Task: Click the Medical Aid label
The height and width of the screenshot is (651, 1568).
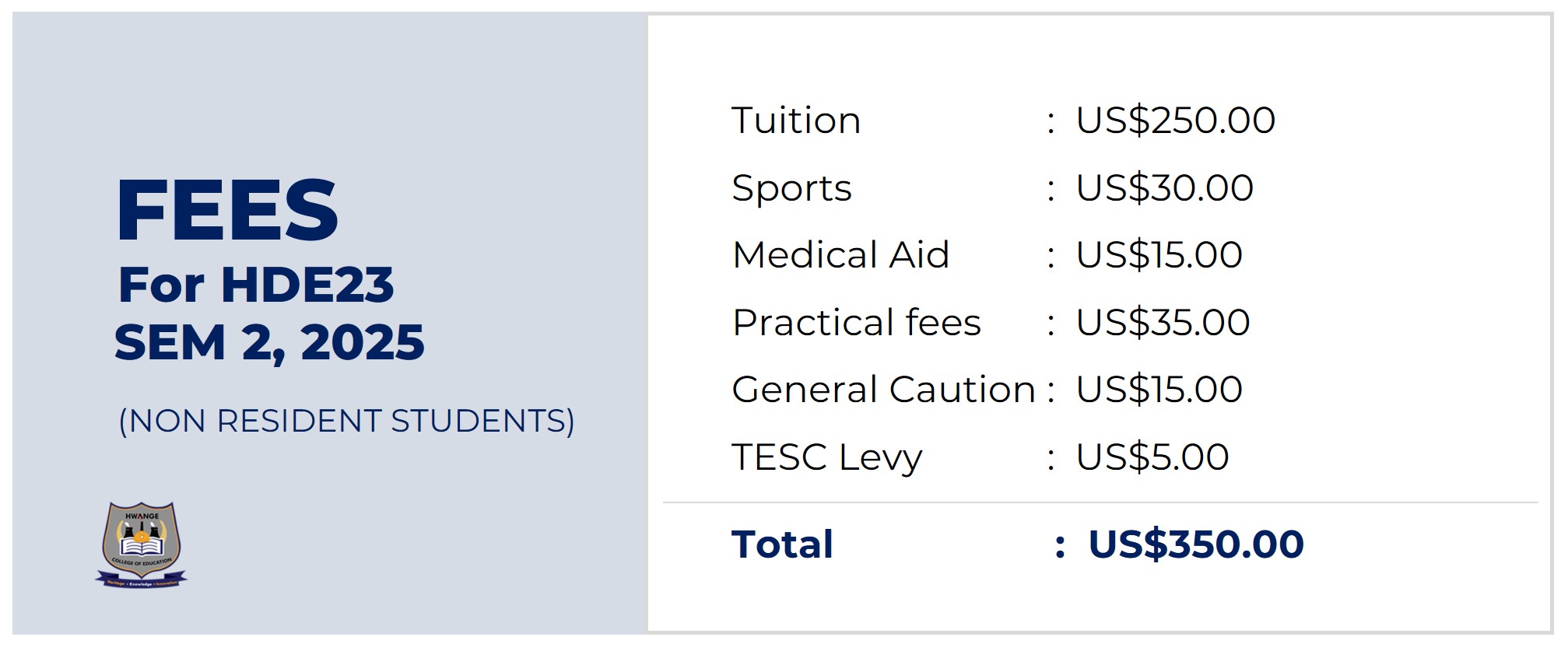Action: (840, 255)
